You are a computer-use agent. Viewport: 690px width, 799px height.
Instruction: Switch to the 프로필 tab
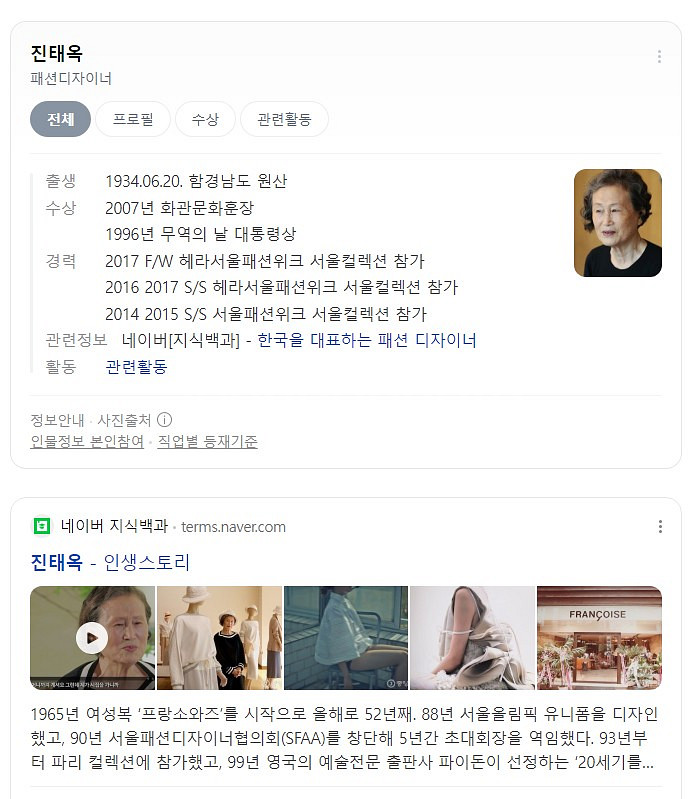click(133, 119)
